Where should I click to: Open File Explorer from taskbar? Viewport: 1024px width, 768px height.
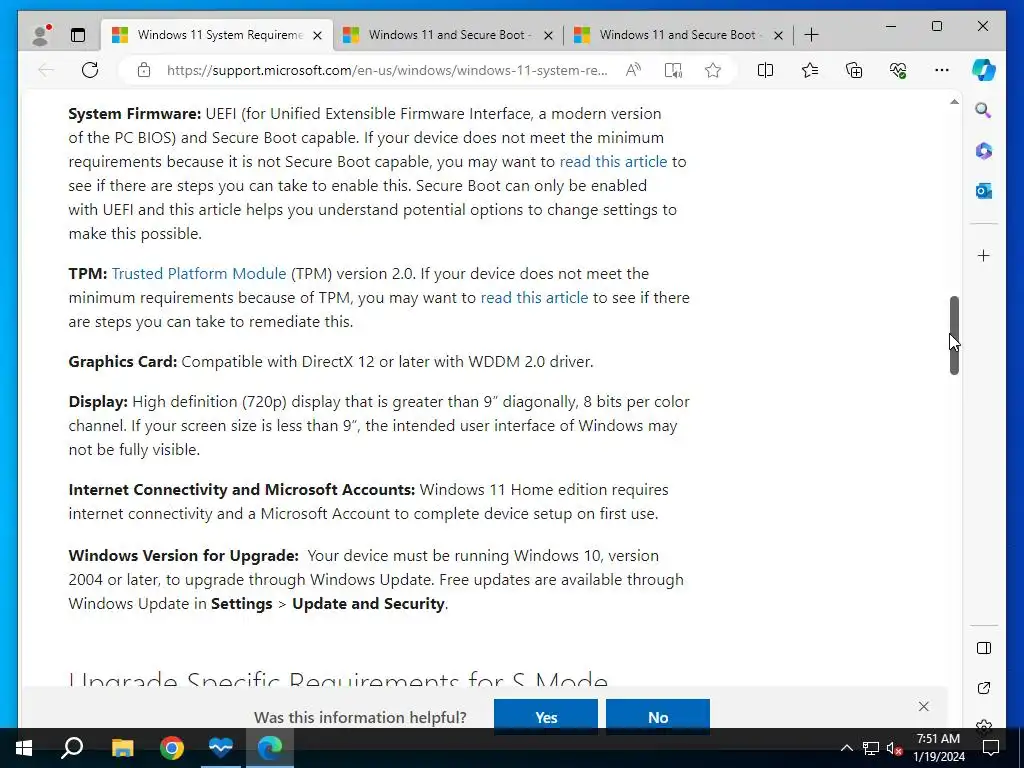point(122,748)
